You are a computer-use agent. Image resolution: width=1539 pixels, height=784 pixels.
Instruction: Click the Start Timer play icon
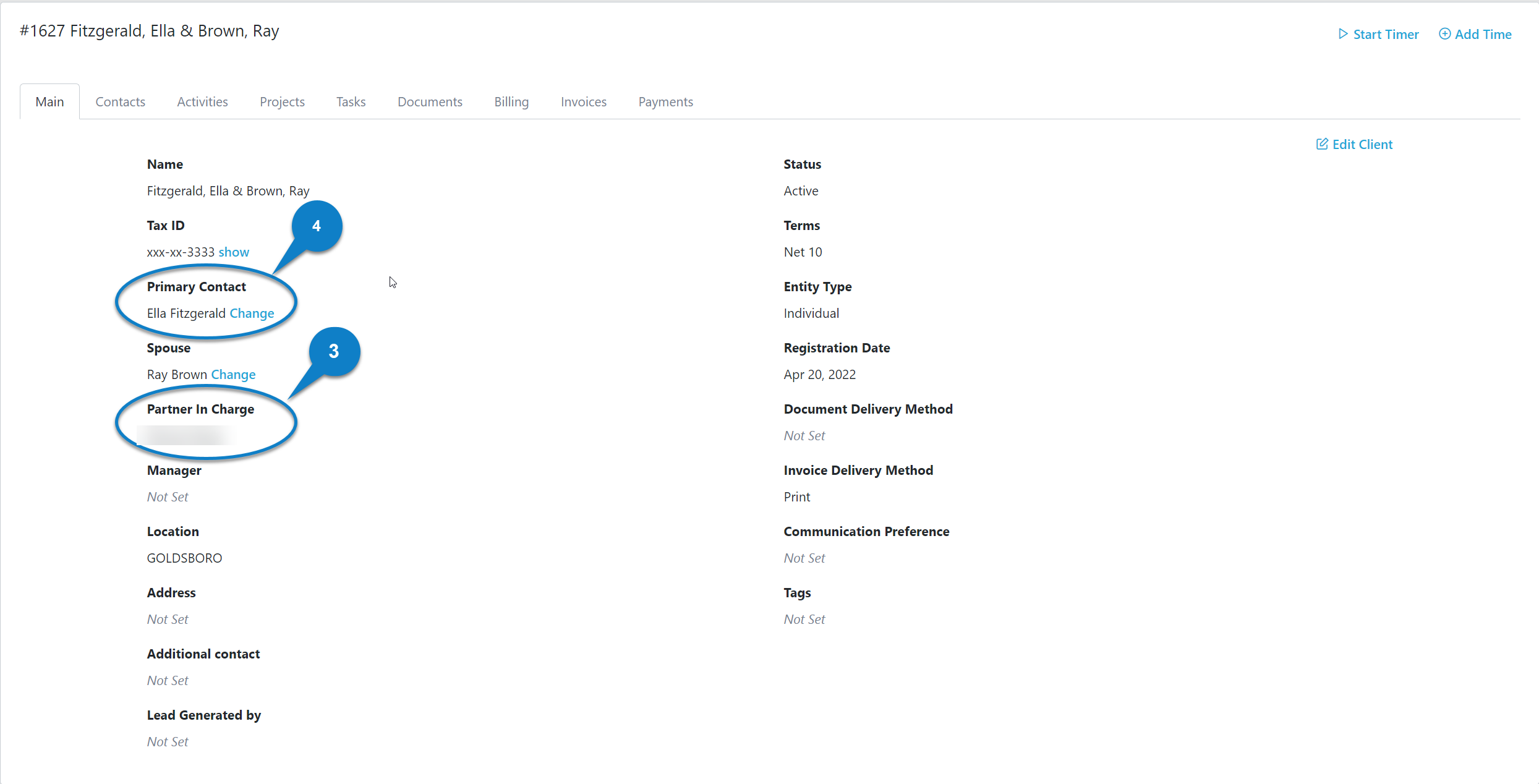click(x=1343, y=34)
